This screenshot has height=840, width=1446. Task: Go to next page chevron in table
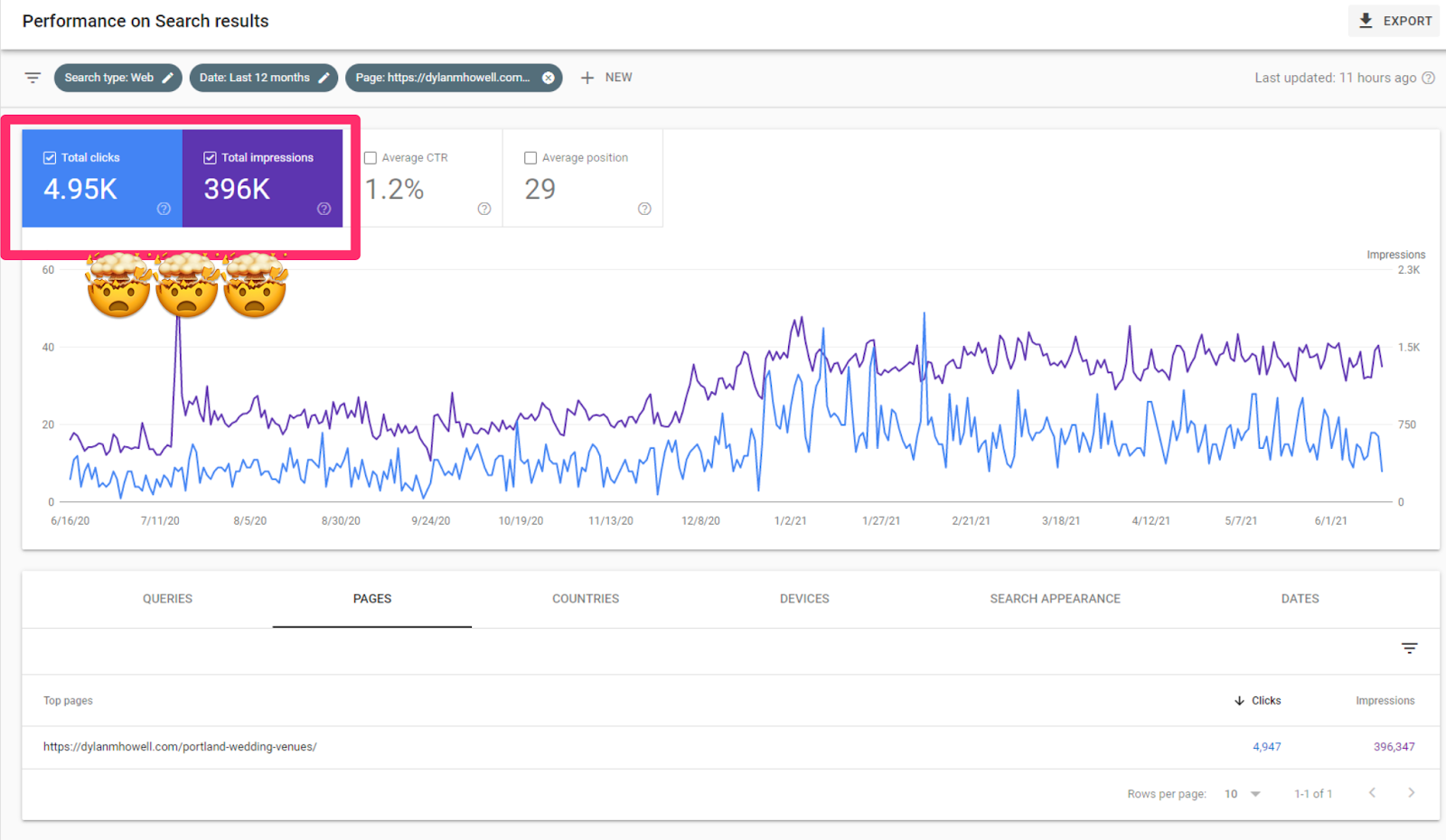tap(1412, 793)
